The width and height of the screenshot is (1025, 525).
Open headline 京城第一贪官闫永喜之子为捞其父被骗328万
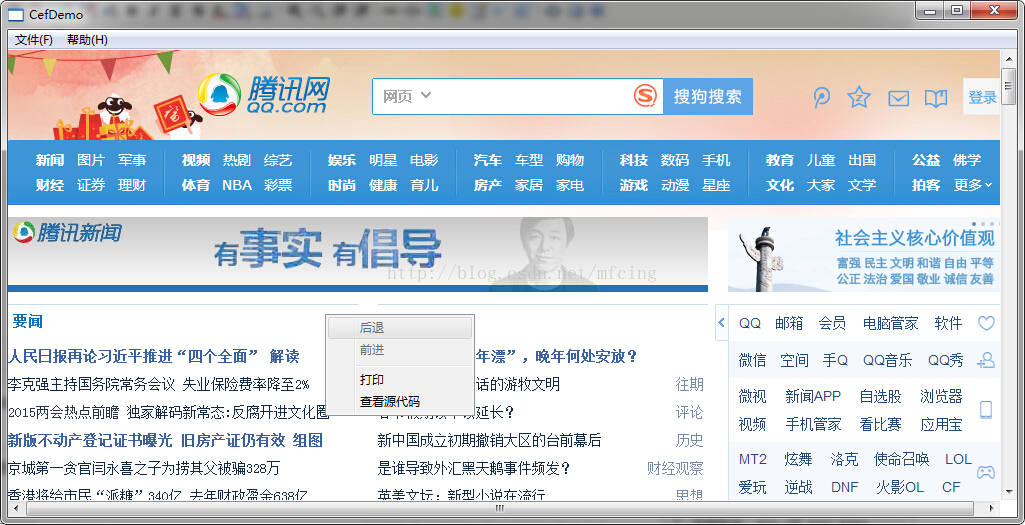pos(144,468)
